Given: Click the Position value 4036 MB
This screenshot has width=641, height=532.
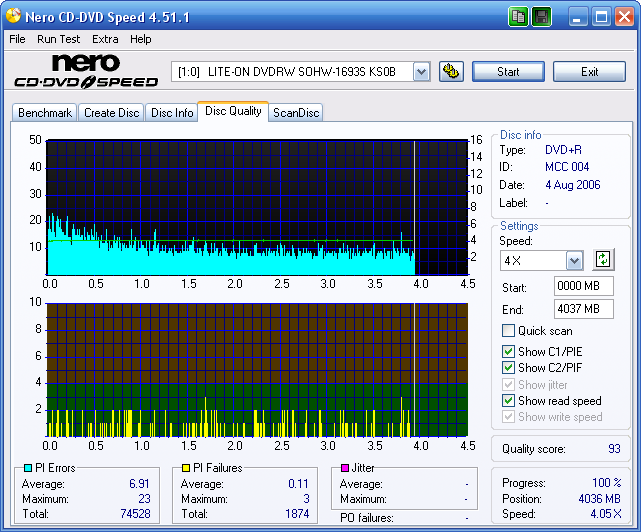Looking at the screenshot, I should point(599,499).
